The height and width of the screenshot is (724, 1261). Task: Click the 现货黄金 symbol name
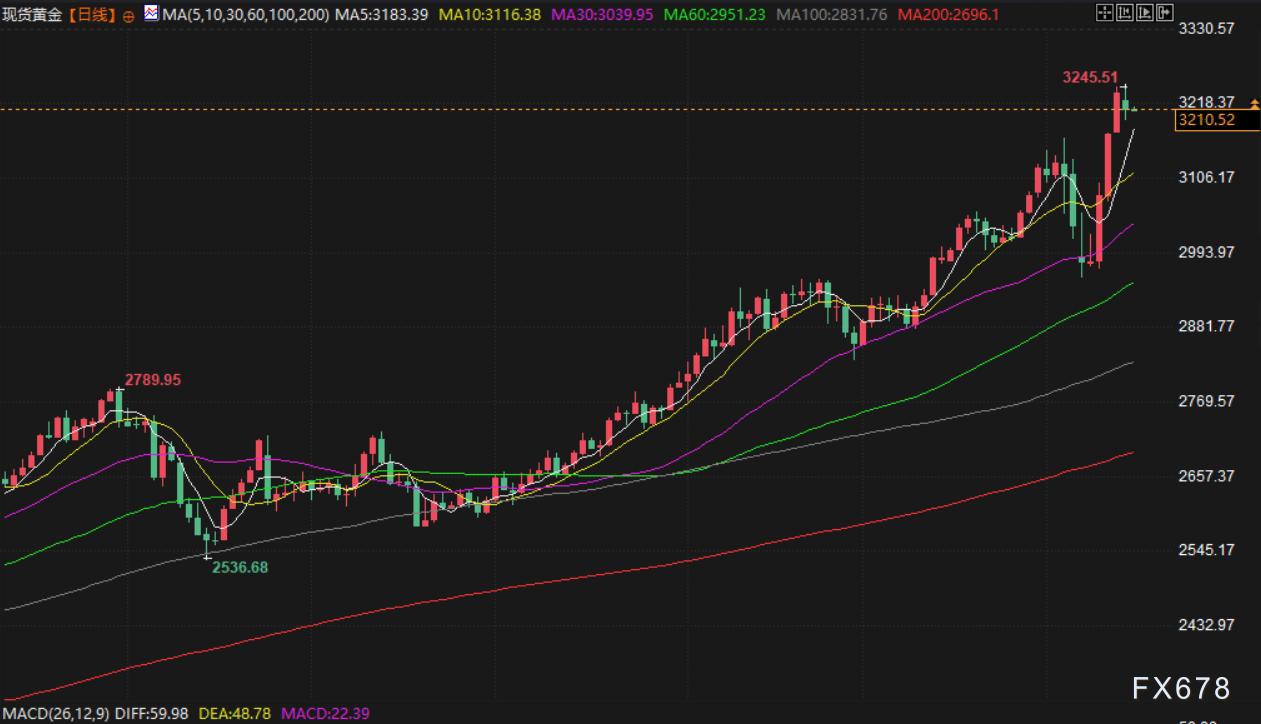[32, 16]
